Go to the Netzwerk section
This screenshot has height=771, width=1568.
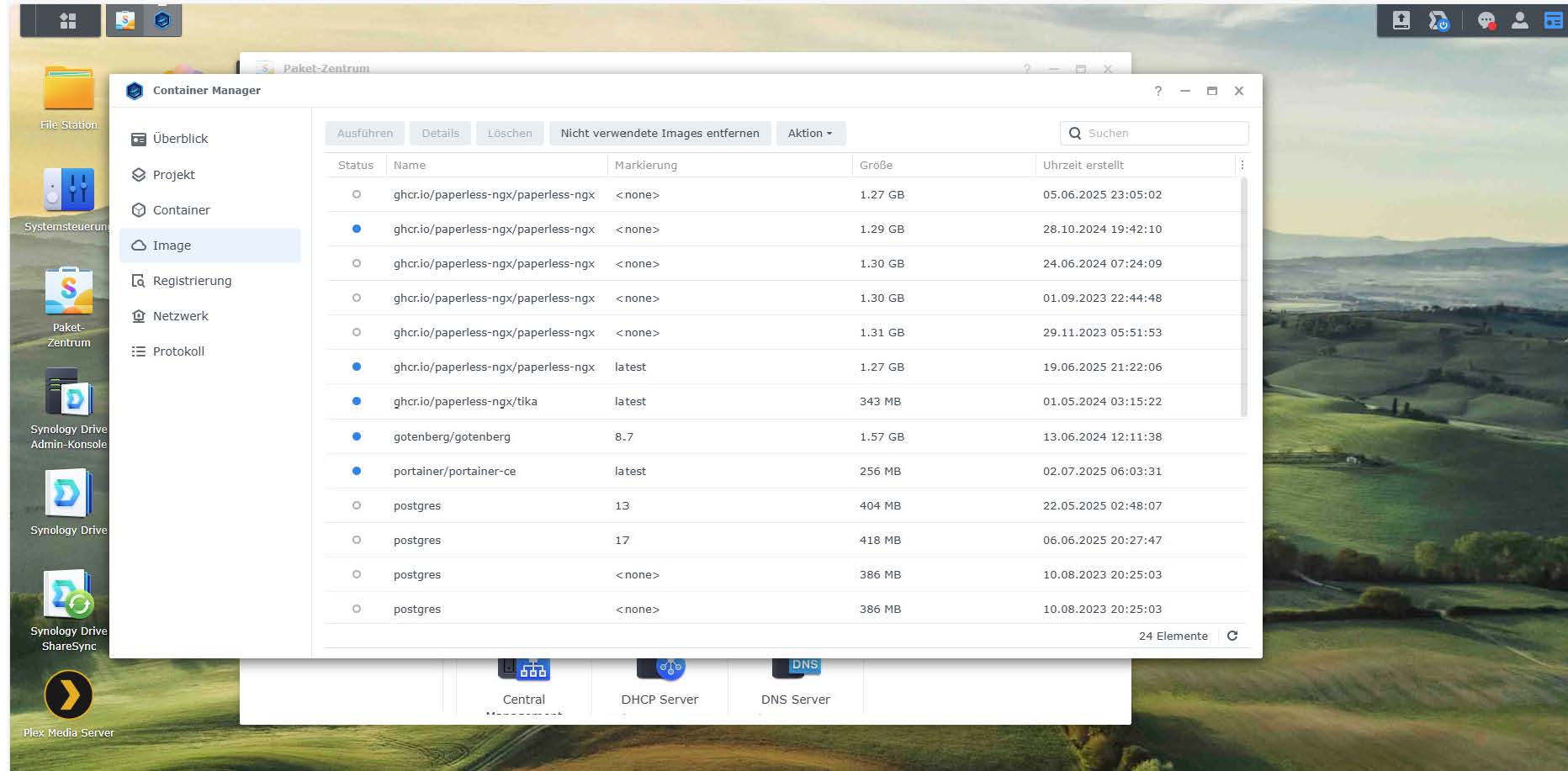click(x=210, y=316)
